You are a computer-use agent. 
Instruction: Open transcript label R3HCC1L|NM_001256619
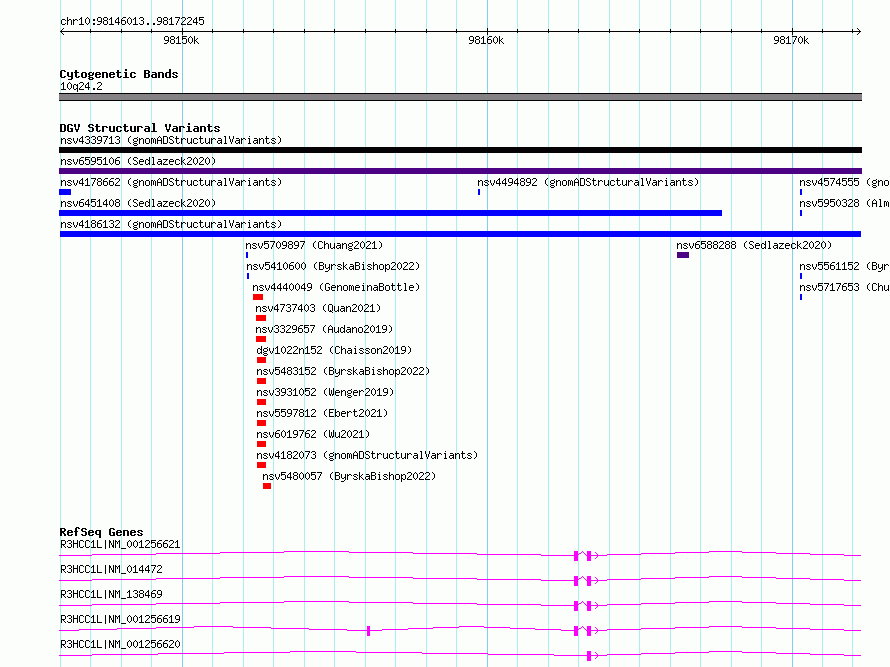click(x=120, y=619)
